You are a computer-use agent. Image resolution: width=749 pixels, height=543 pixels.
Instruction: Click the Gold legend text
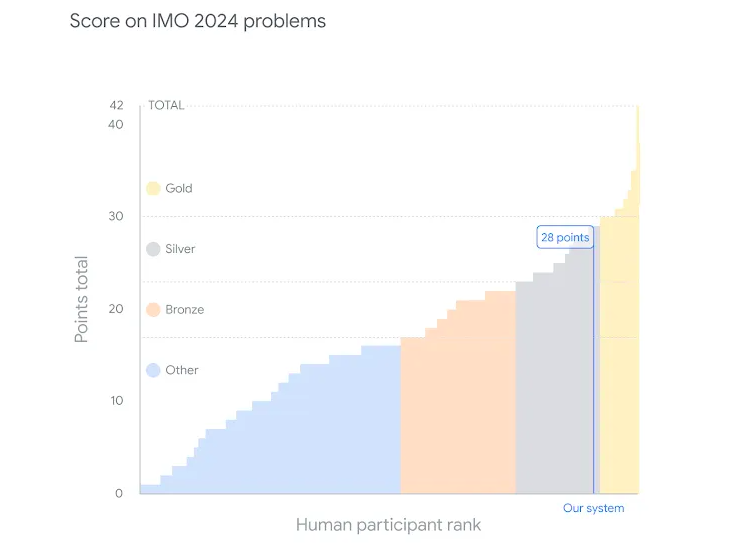[179, 188]
